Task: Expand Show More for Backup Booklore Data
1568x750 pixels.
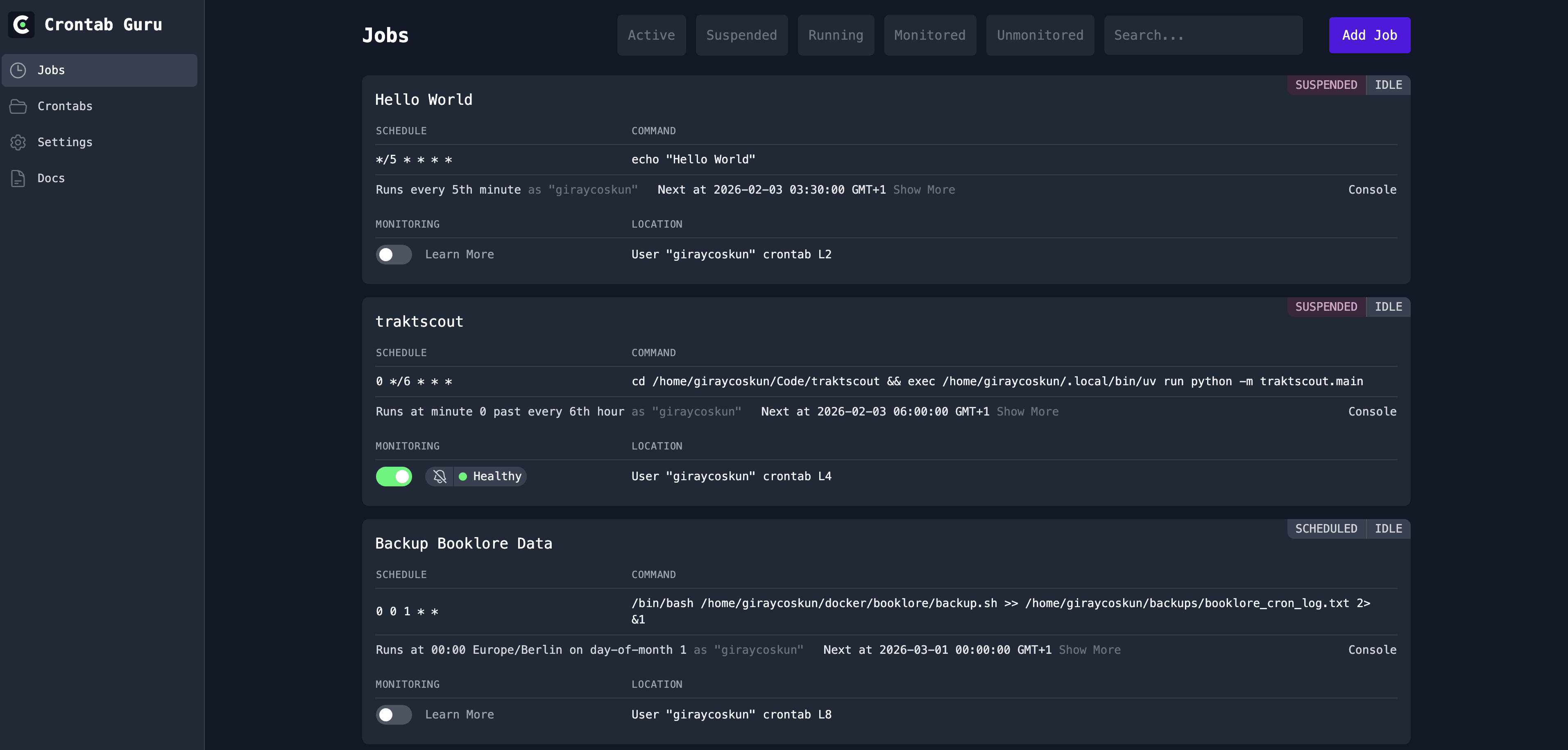Action: click(1090, 649)
